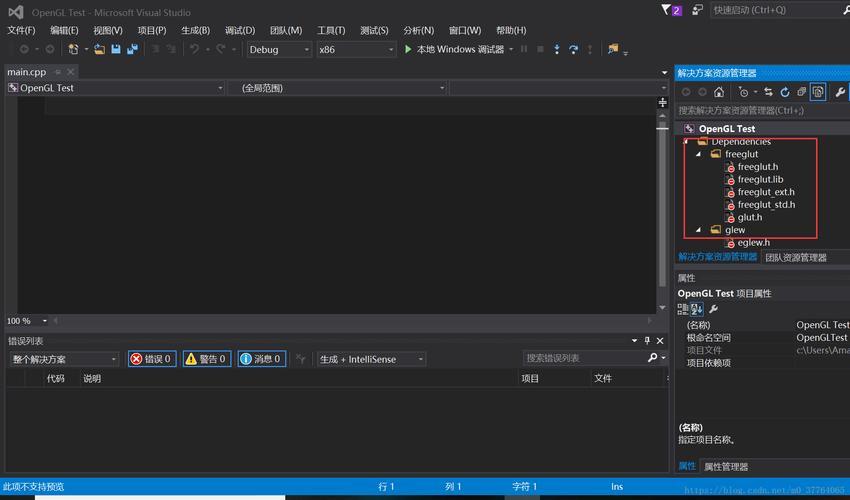
Task: Click the feedback icon near Quick Launch
Action: (x=697, y=10)
